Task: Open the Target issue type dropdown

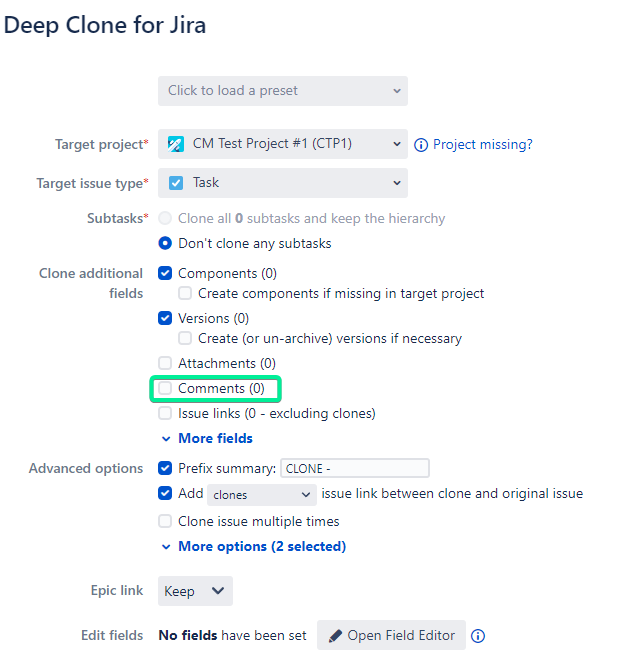Action: pos(283,183)
